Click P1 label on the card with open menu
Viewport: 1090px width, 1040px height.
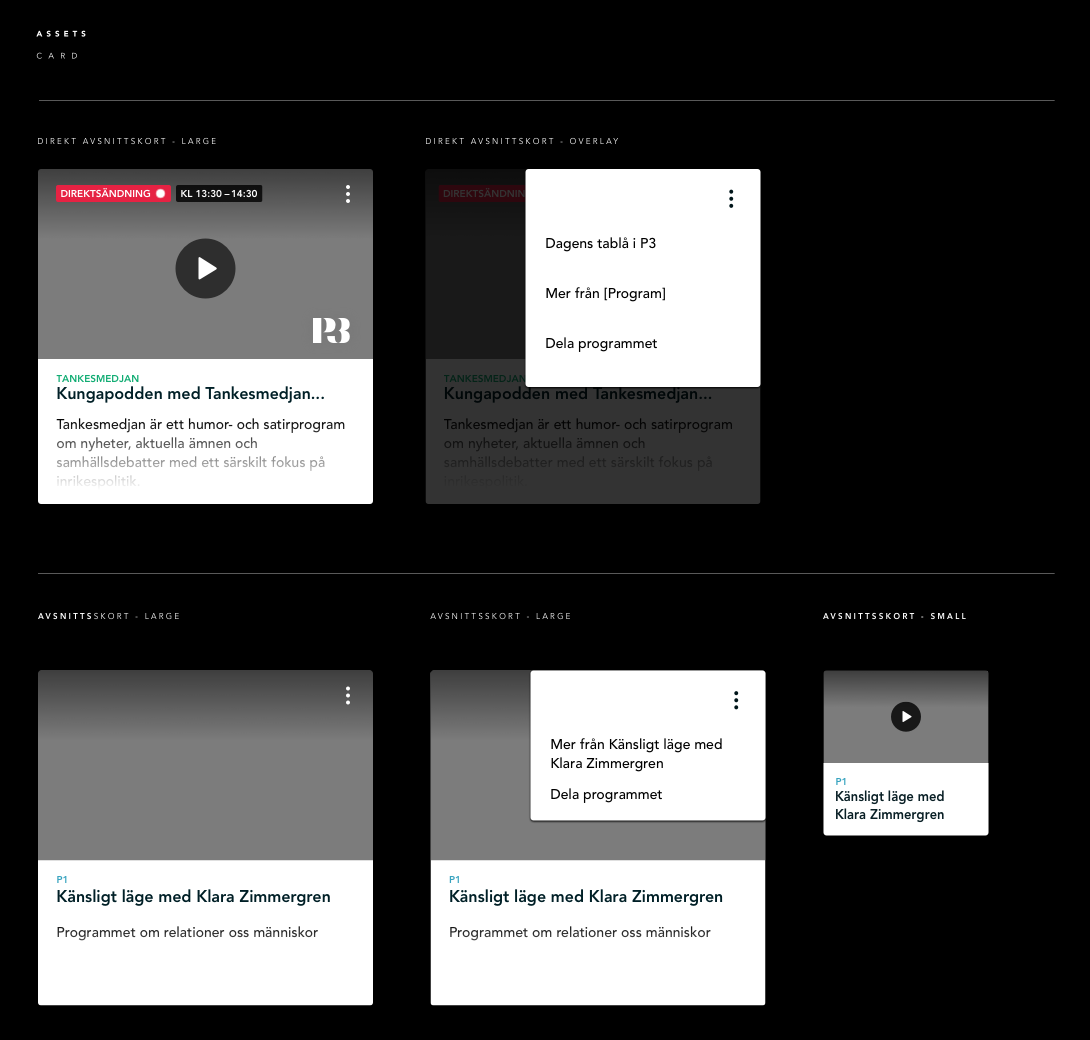point(455,879)
